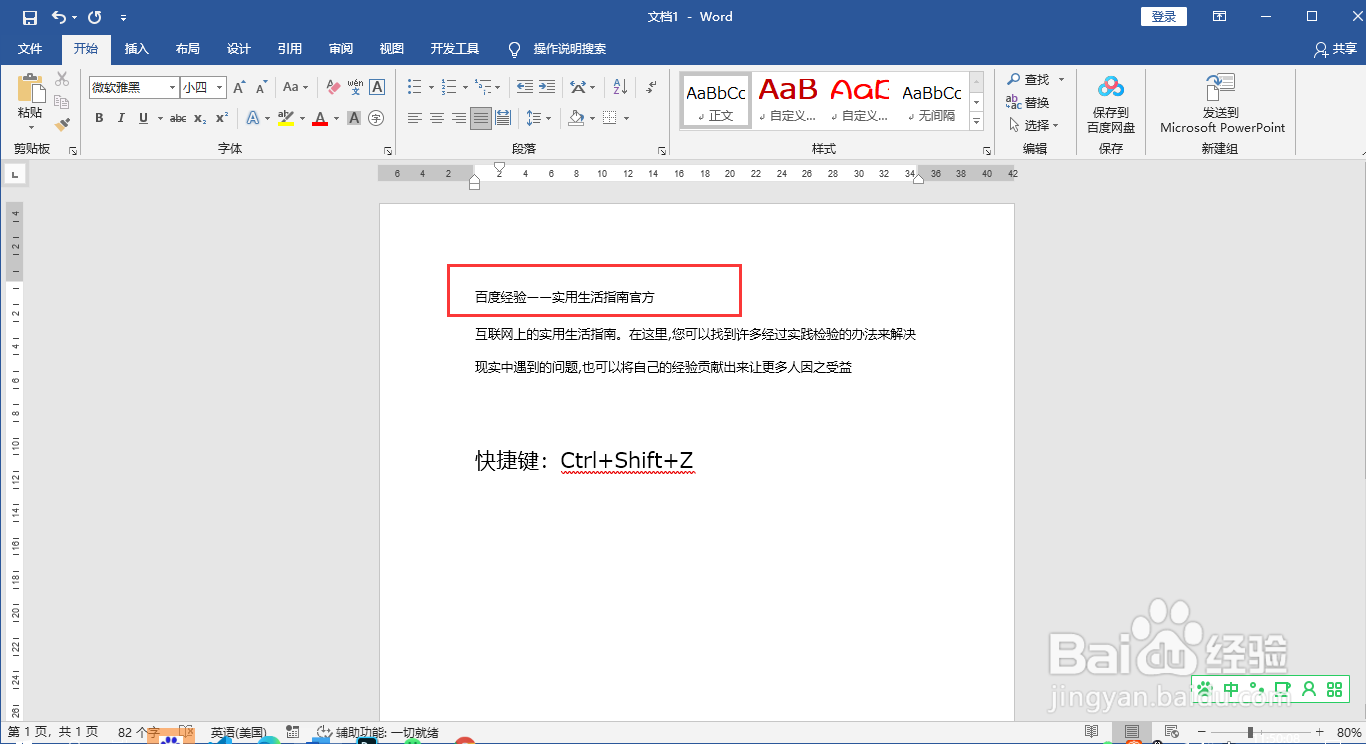The image size is (1366, 744).
Task: Toggle Italic formatting
Action: click(x=121, y=118)
